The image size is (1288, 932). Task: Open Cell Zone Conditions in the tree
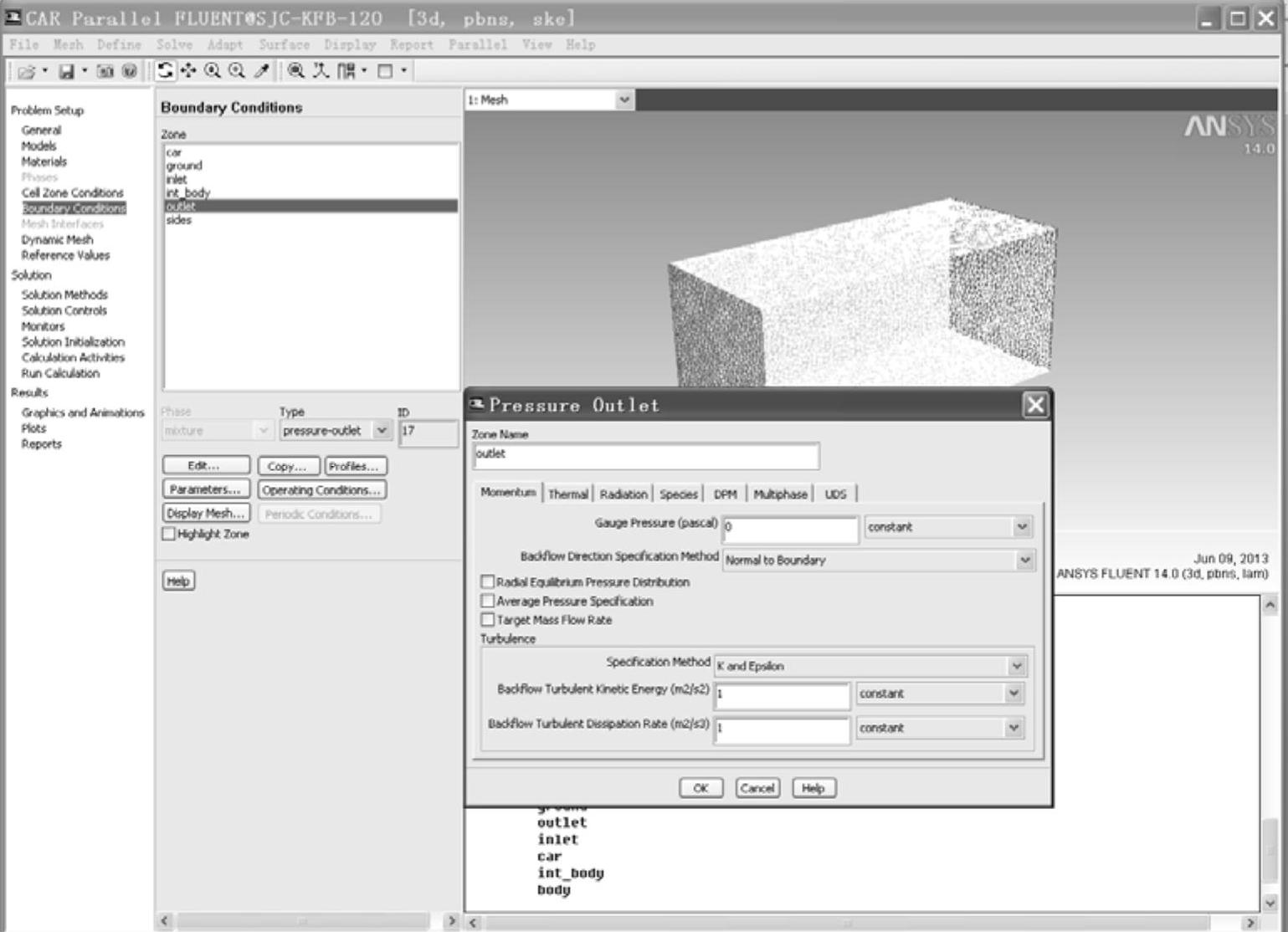[x=72, y=192]
